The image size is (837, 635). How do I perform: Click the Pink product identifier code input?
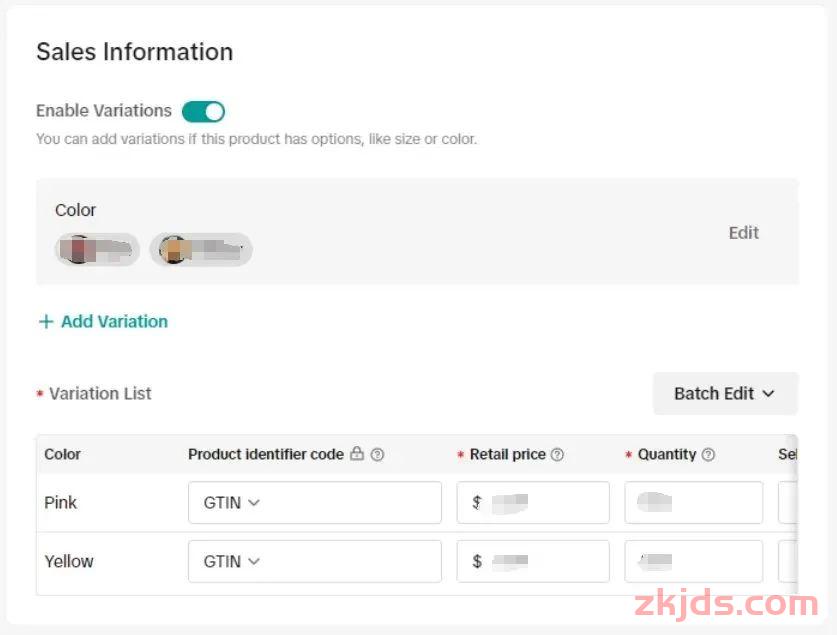click(350, 503)
